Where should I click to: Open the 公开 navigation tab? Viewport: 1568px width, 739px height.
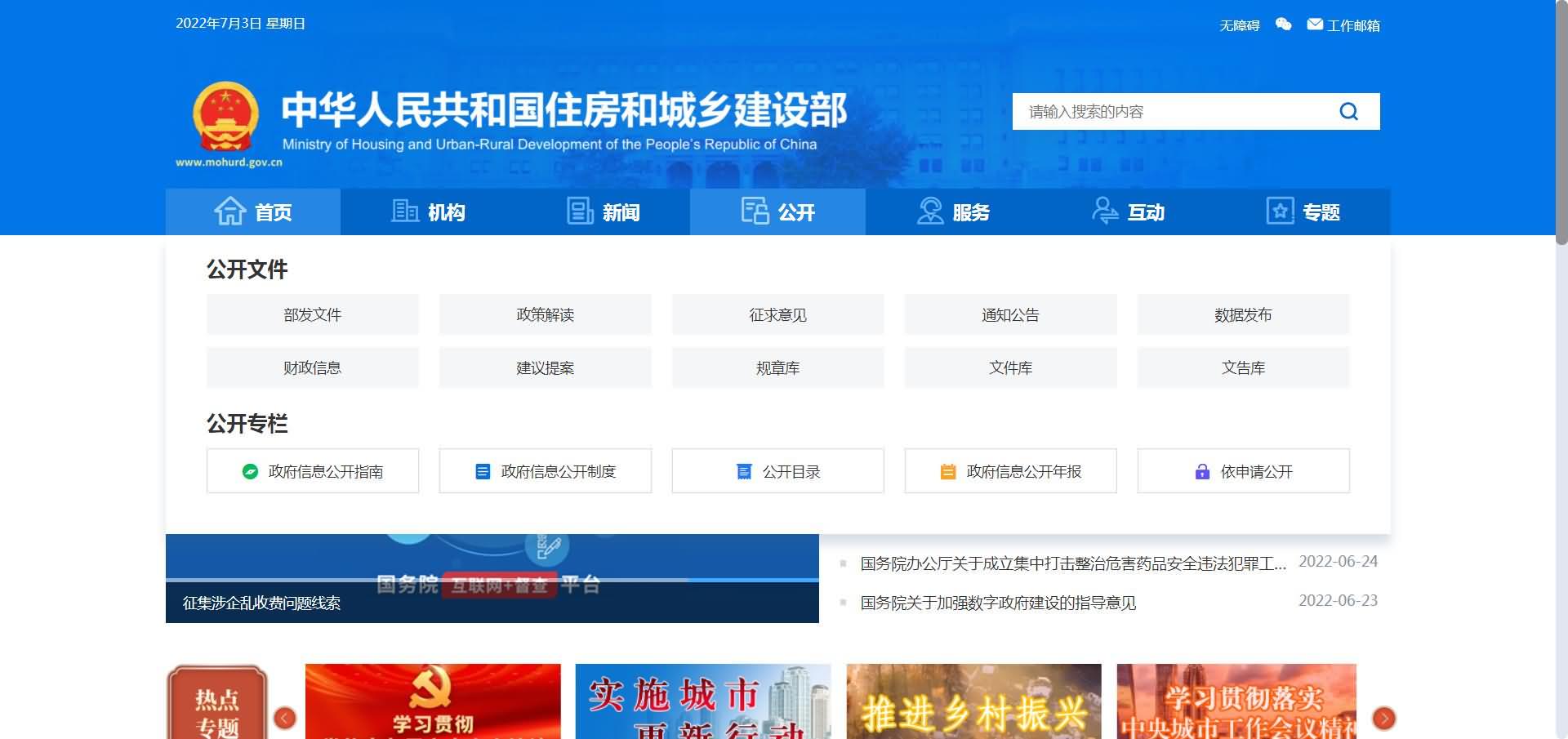(777, 211)
